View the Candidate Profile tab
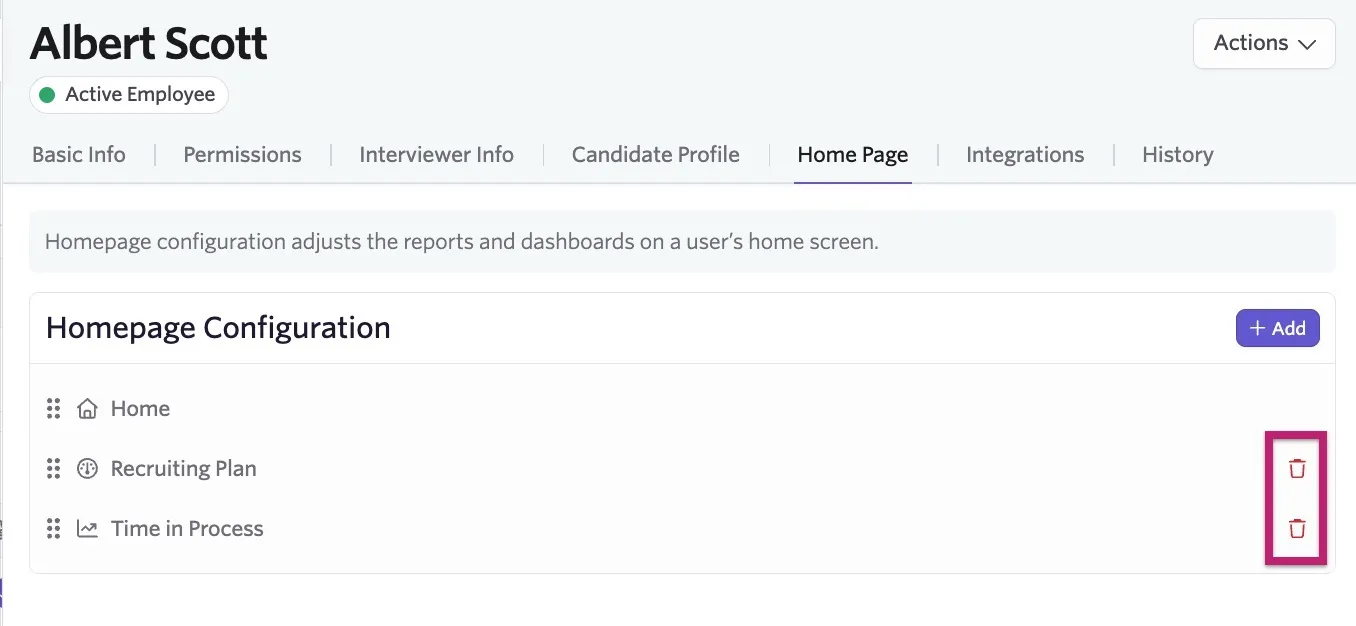 pos(656,154)
